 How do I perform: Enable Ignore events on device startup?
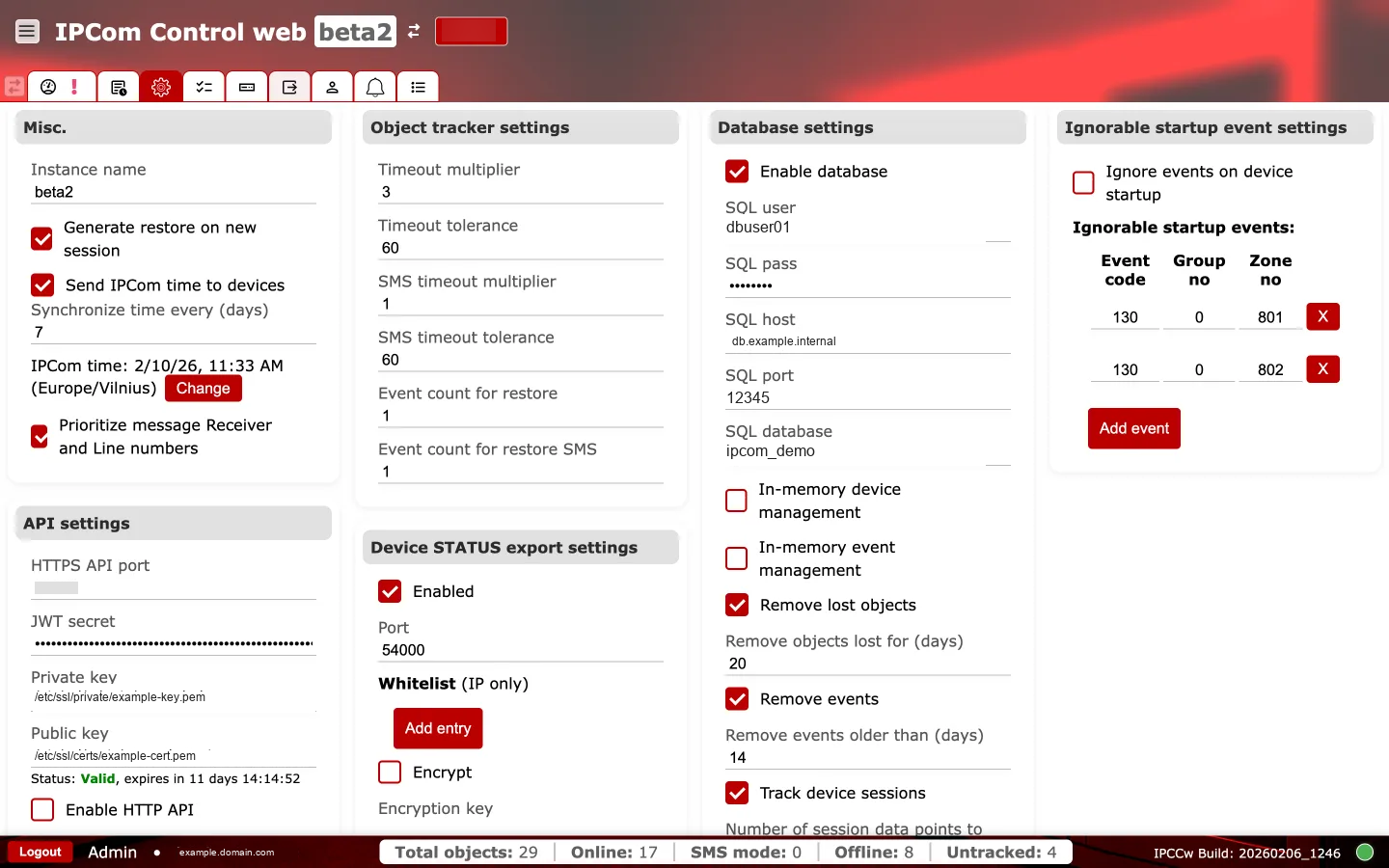[x=1083, y=182]
